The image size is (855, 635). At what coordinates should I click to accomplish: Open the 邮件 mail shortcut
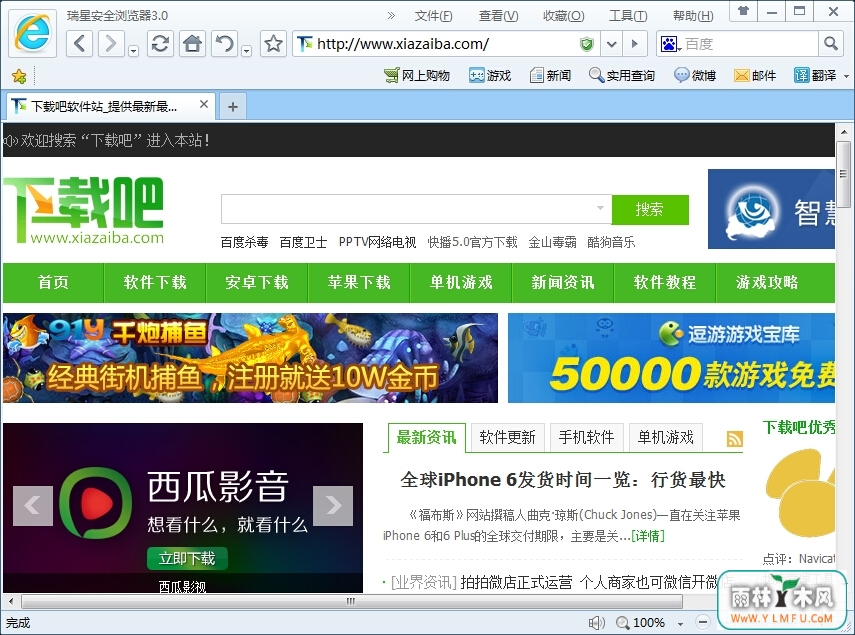click(x=755, y=76)
